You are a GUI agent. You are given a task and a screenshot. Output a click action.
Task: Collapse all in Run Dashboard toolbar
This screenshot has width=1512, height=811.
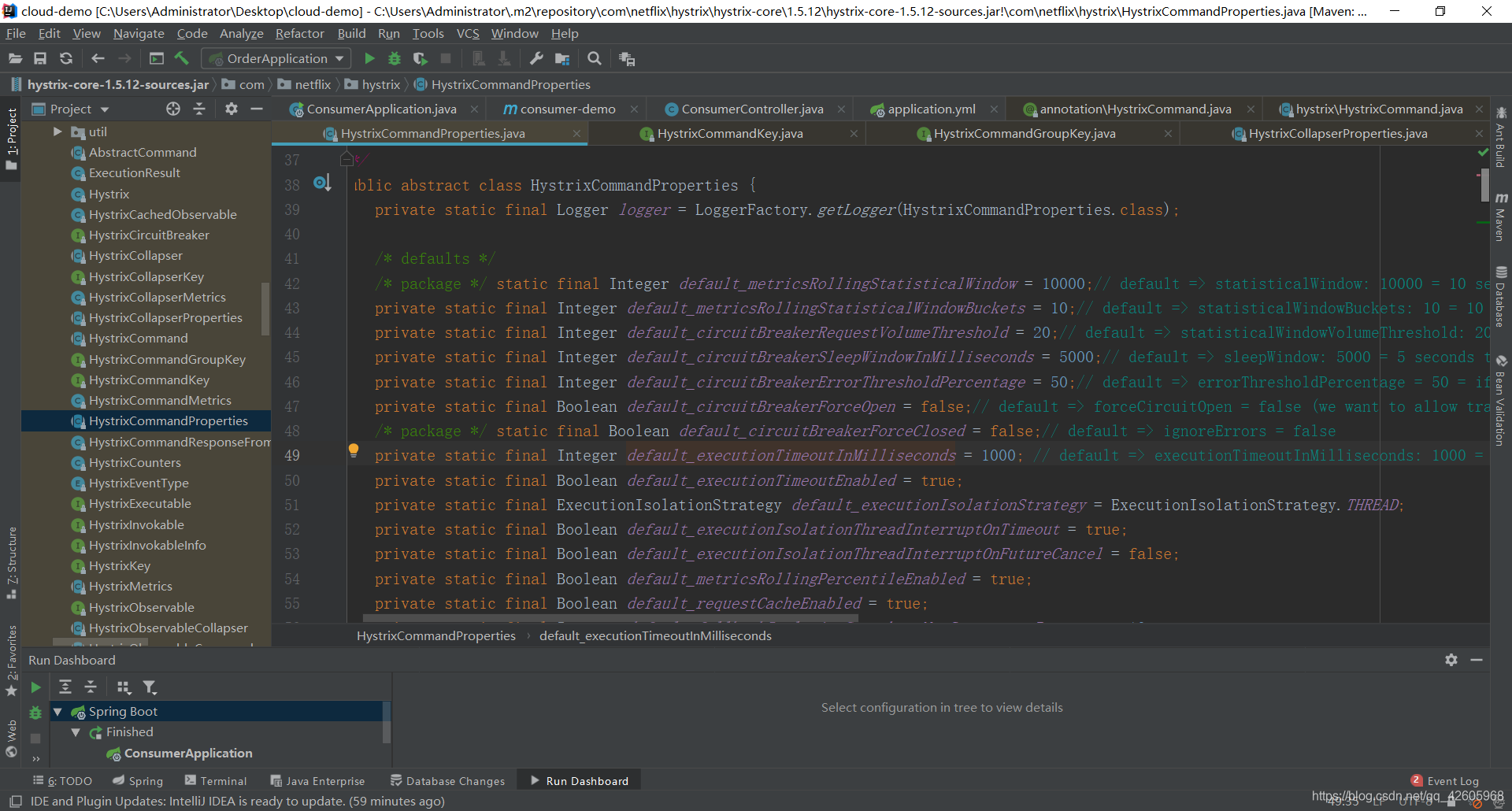point(91,687)
